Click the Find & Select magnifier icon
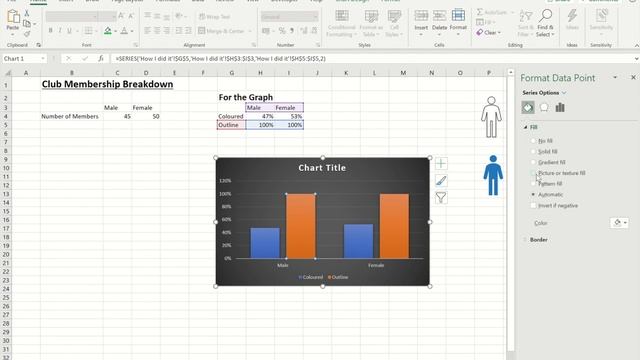The width and height of the screenshot is (640, 360). click(545, 16)
